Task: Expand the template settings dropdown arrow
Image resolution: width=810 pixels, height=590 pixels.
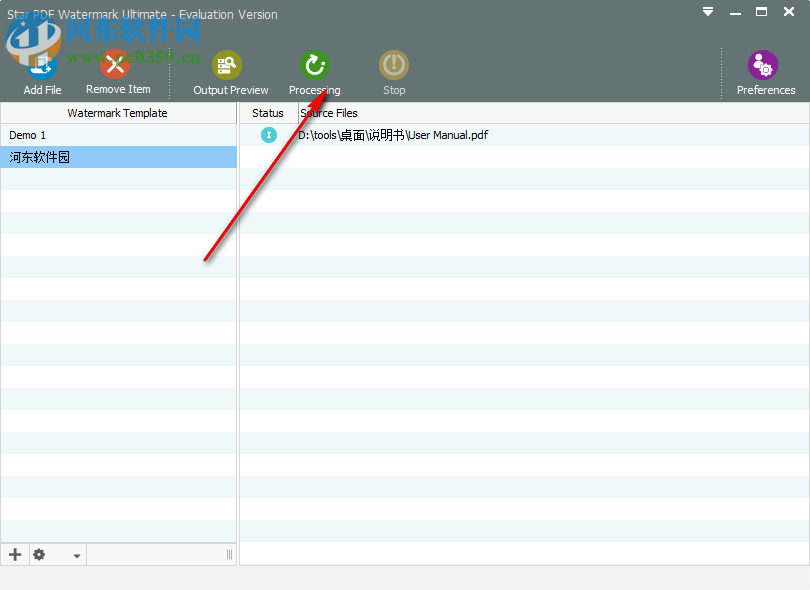Action: (x=76, y=556)
